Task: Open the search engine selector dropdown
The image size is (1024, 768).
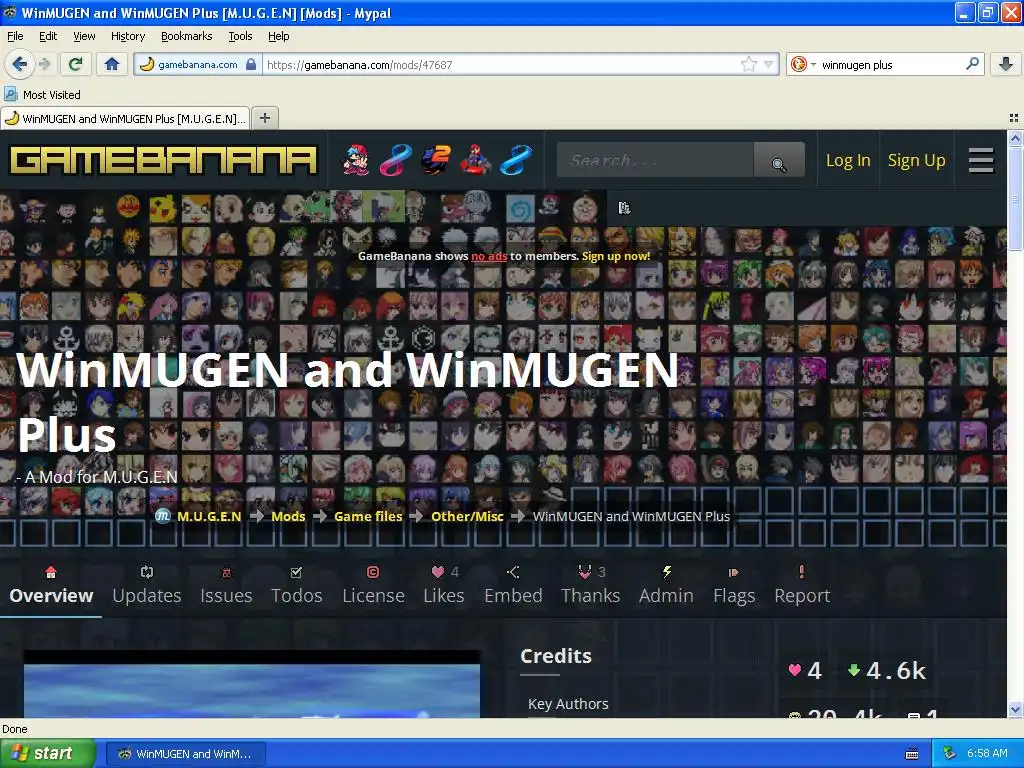Action: coord(803,64)
